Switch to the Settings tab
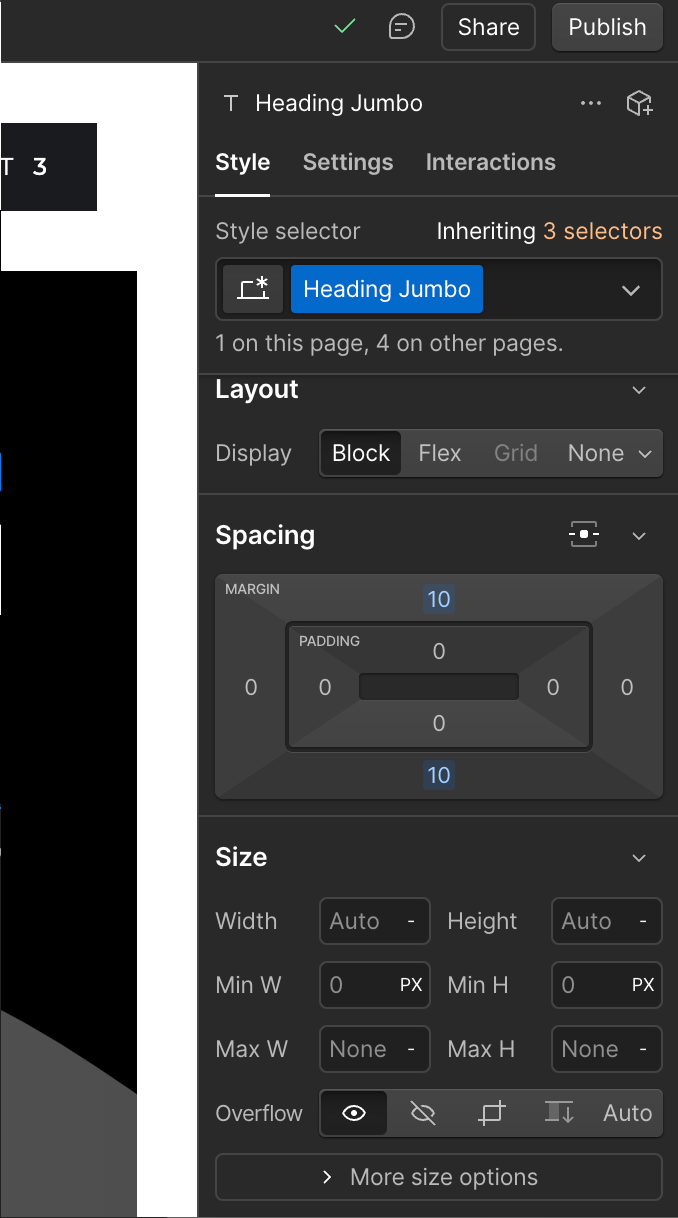The width and height of the screenshot is (678, 1218). (348, 162)
